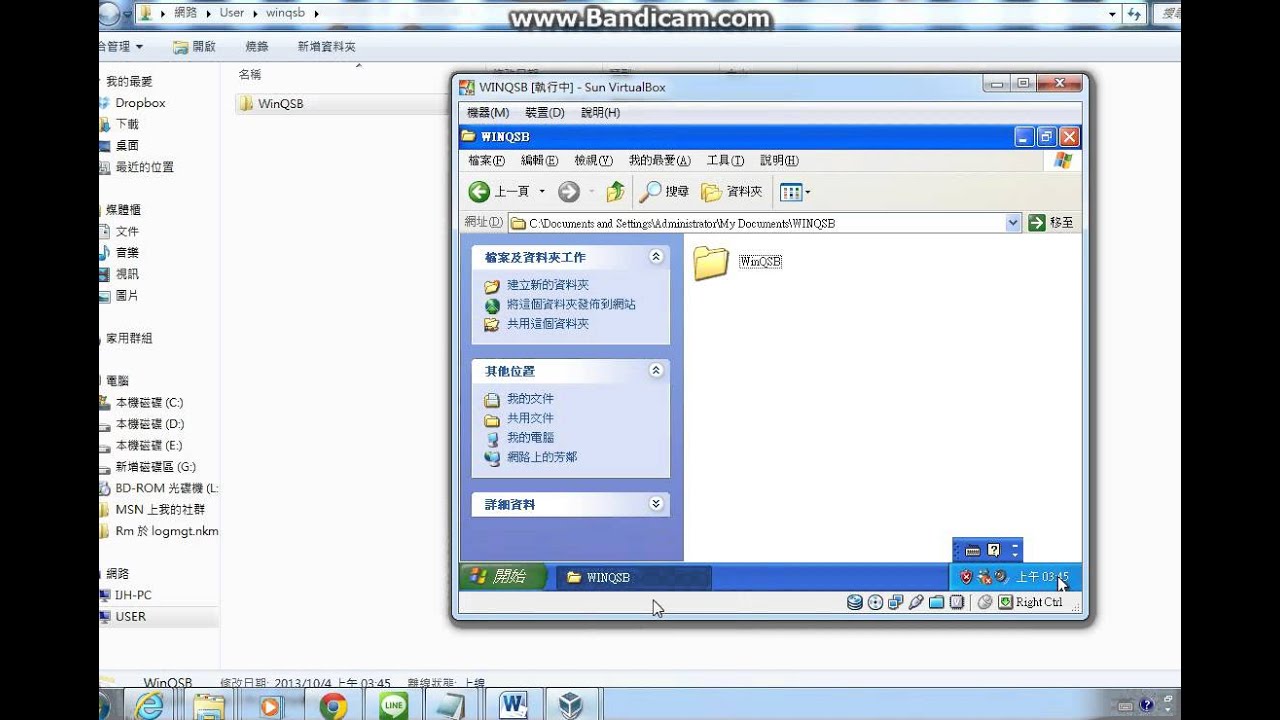This screenshot has height=720, width=1280.
Task: Click the WINQSB taskbar button in XP
Action: pos(634,577)
